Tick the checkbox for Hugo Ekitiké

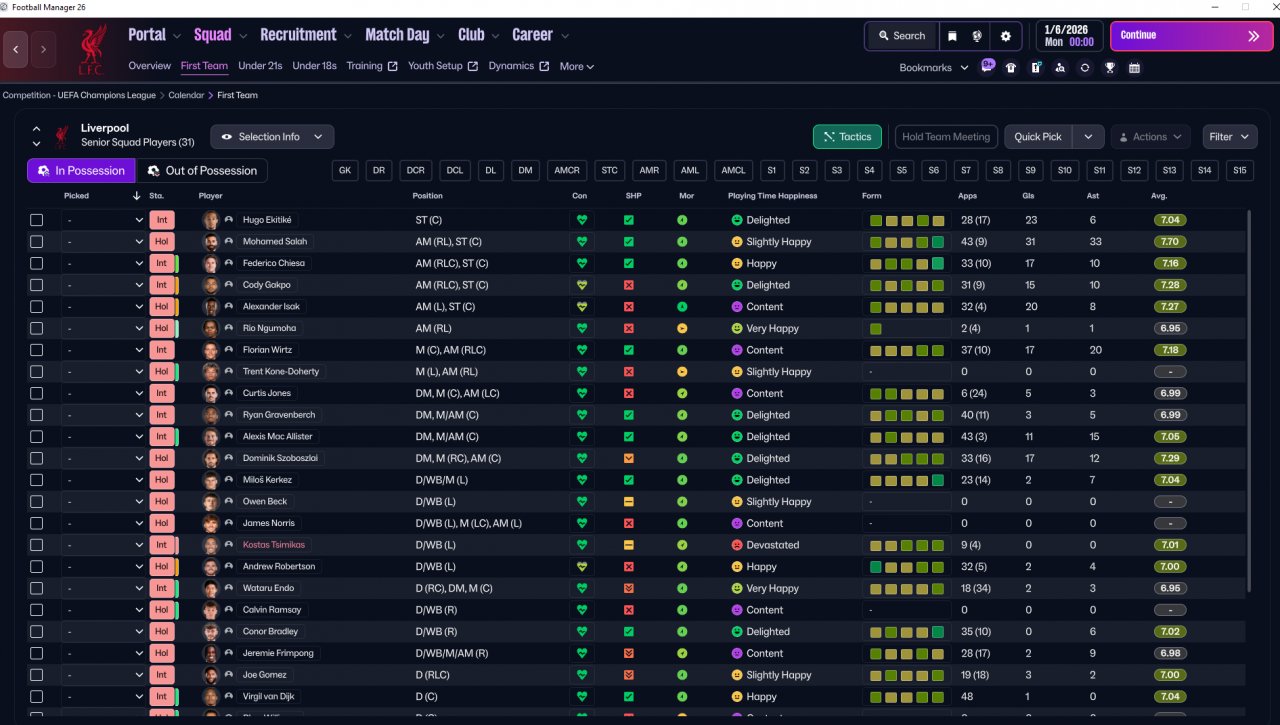coord(37,220)
